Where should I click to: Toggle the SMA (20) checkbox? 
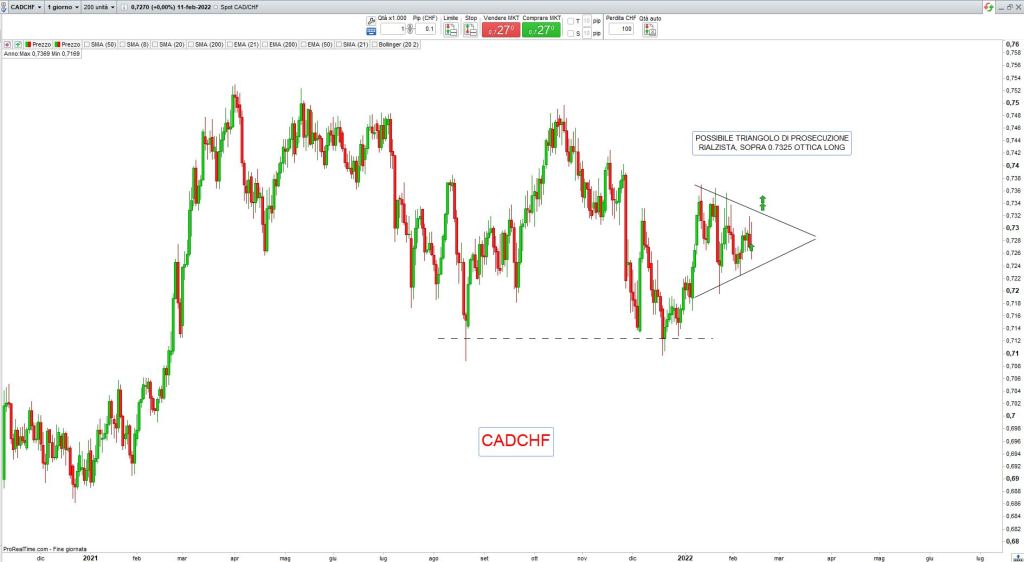point(155,44)
